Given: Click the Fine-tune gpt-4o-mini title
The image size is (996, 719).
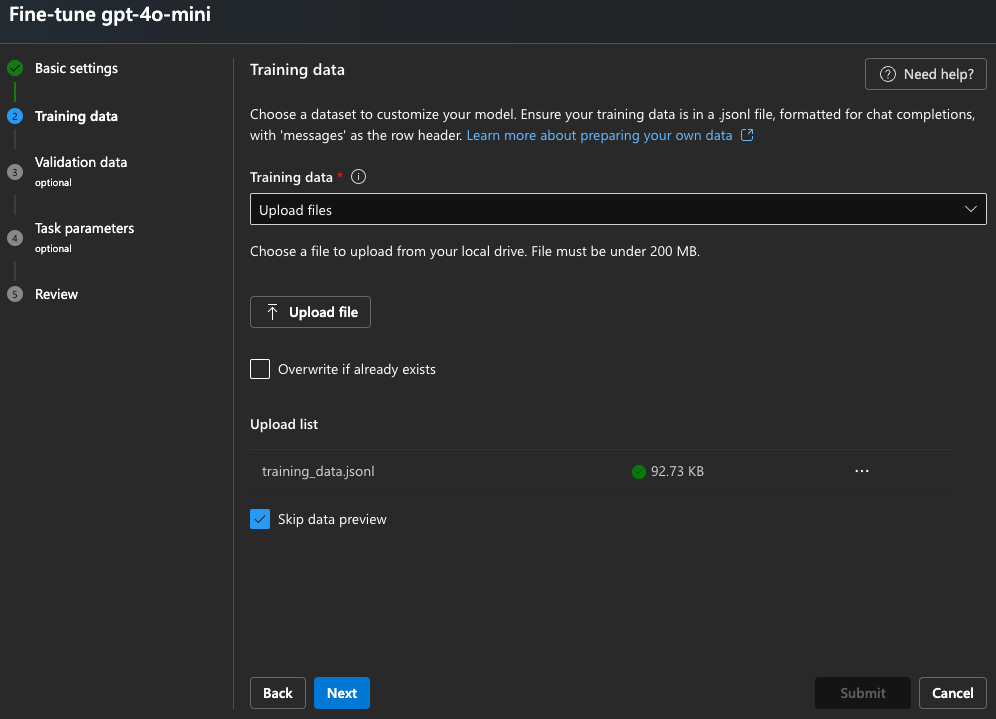Looking at the screenshot, I should tap(109, 14).
